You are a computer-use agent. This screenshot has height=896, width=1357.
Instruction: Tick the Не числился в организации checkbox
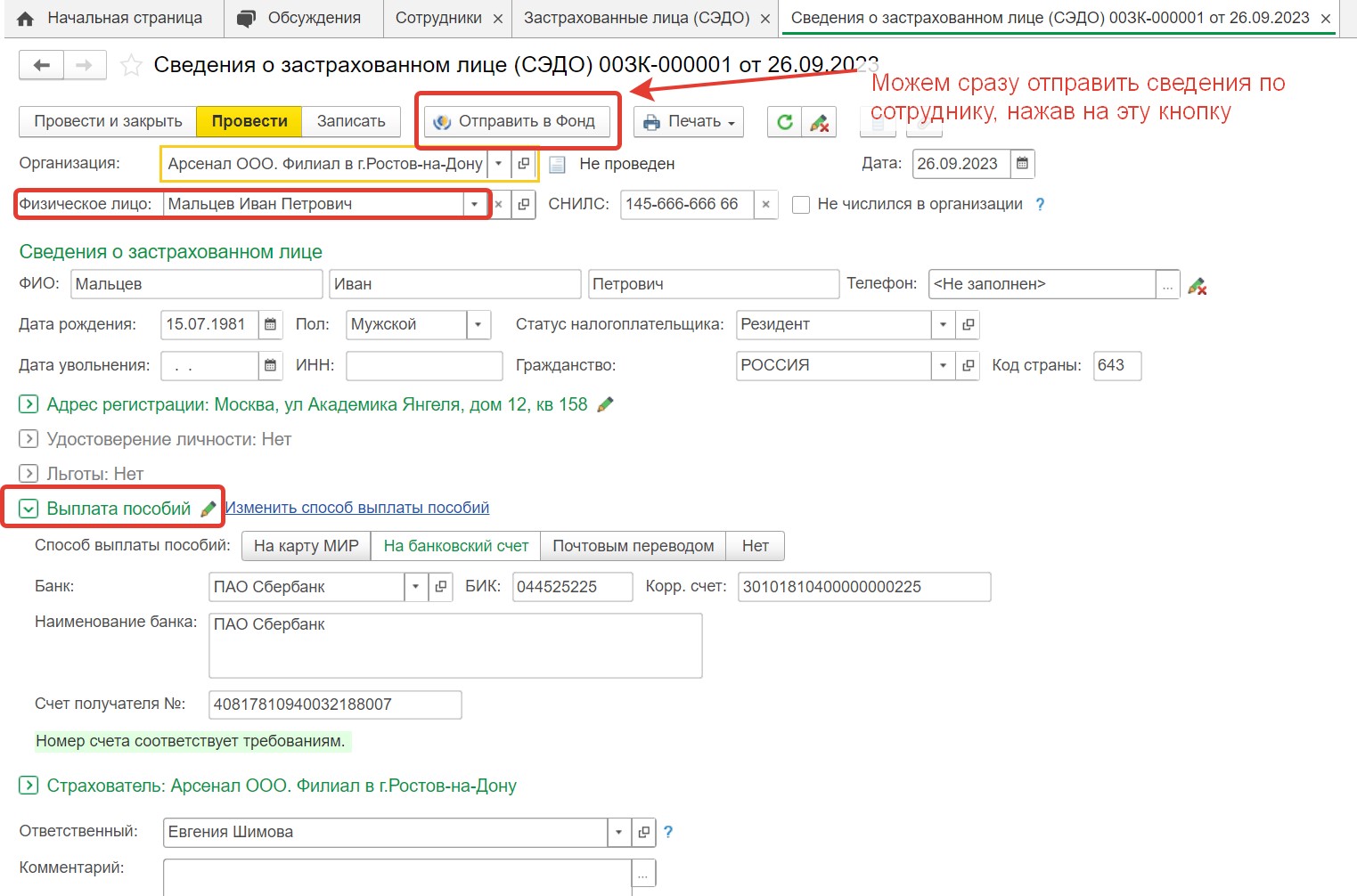pyautogui.click(x=801, y=205)
